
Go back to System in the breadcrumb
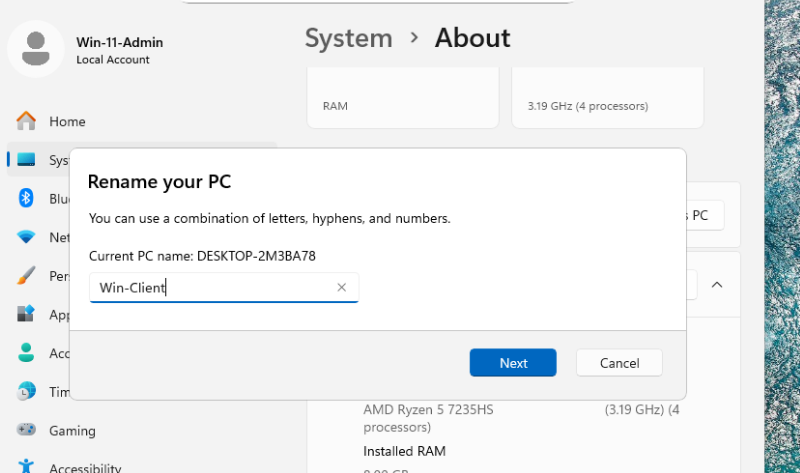coord(348,38)
